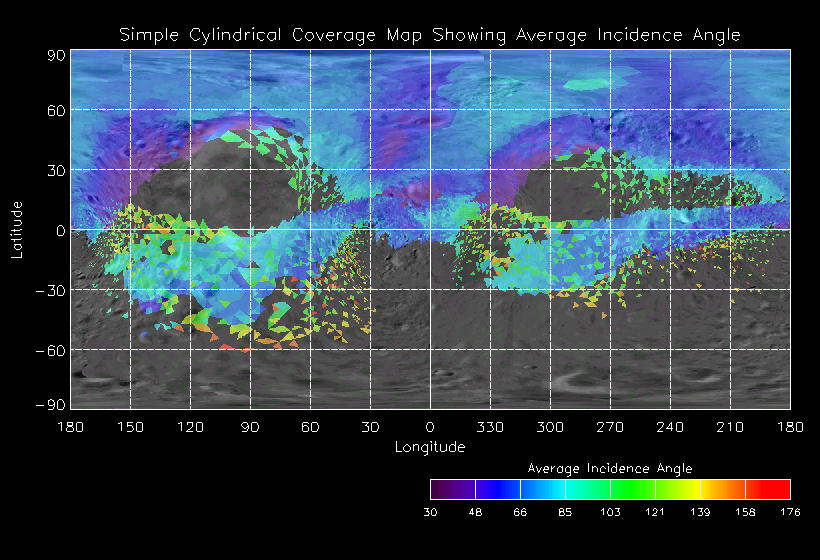Click the blue segment of the color bar

(498, 489)
